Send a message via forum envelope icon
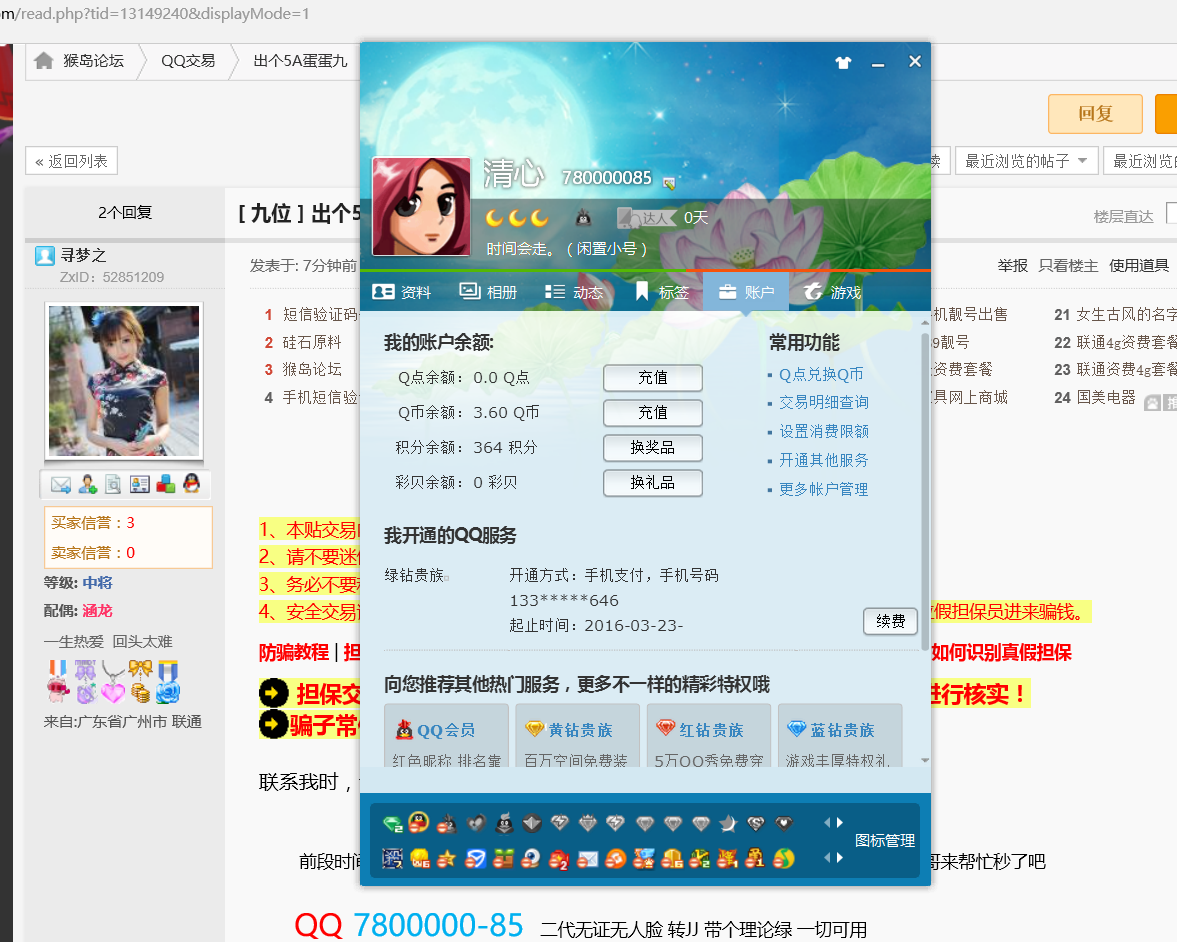Viewport: 1177px width, 942px height. tap(61, 485)
